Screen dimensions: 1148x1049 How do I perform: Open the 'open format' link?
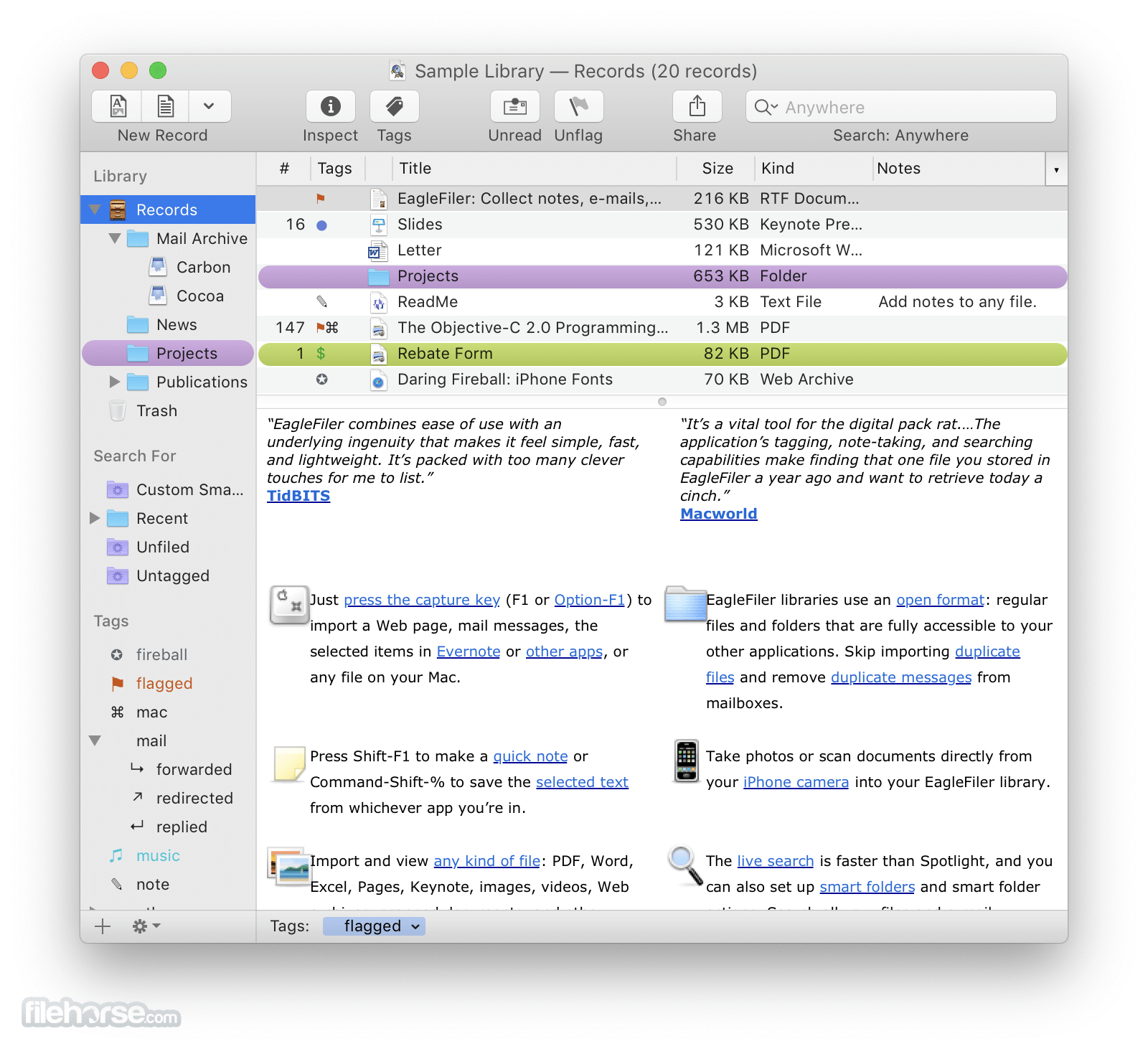coord(940,600)
